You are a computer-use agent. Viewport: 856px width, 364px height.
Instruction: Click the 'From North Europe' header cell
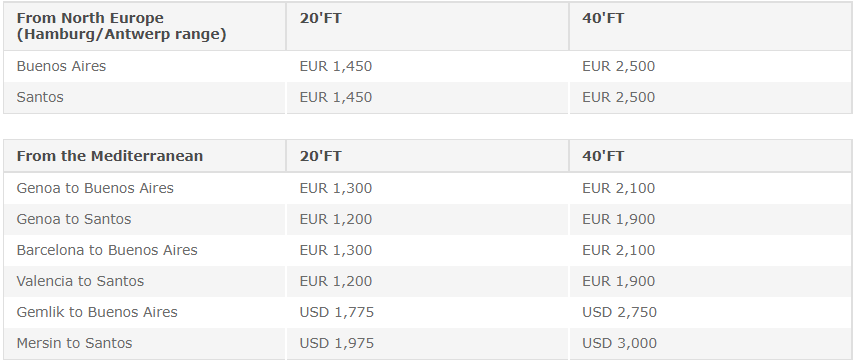coord(144,26)
